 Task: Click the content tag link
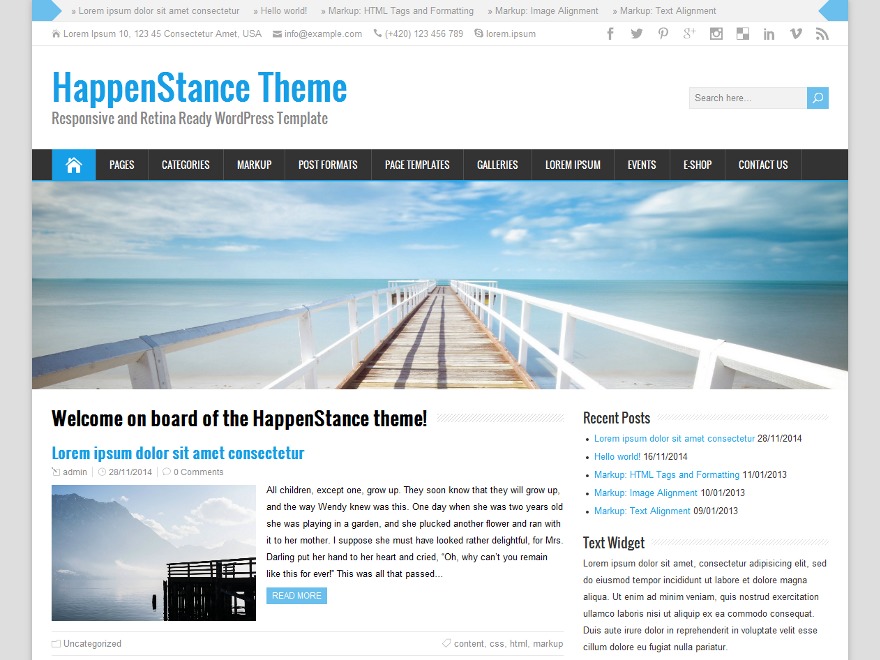pos(469,644)
